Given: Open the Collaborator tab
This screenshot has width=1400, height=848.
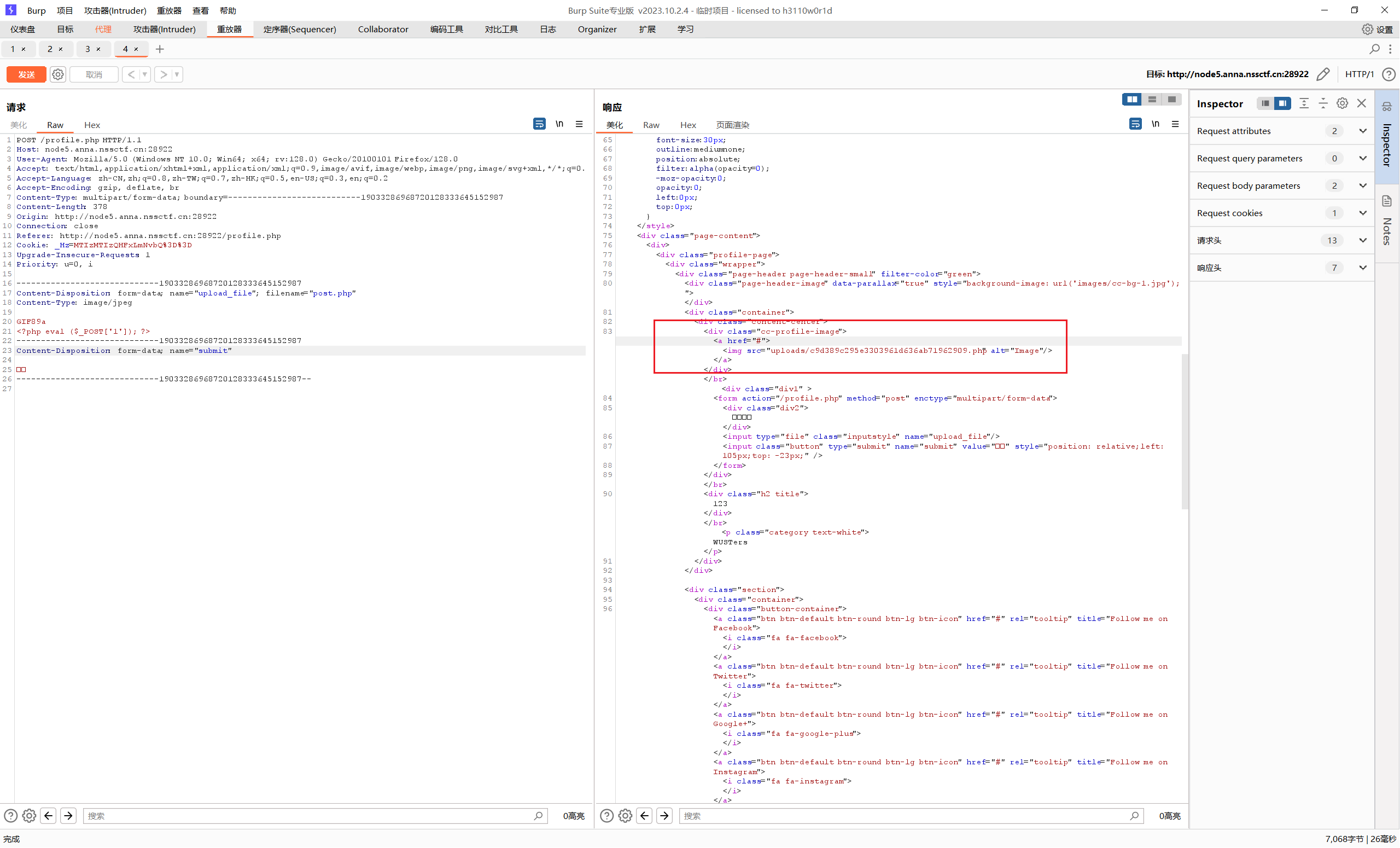Looking at the screenshot, I should tap(383, 29).
